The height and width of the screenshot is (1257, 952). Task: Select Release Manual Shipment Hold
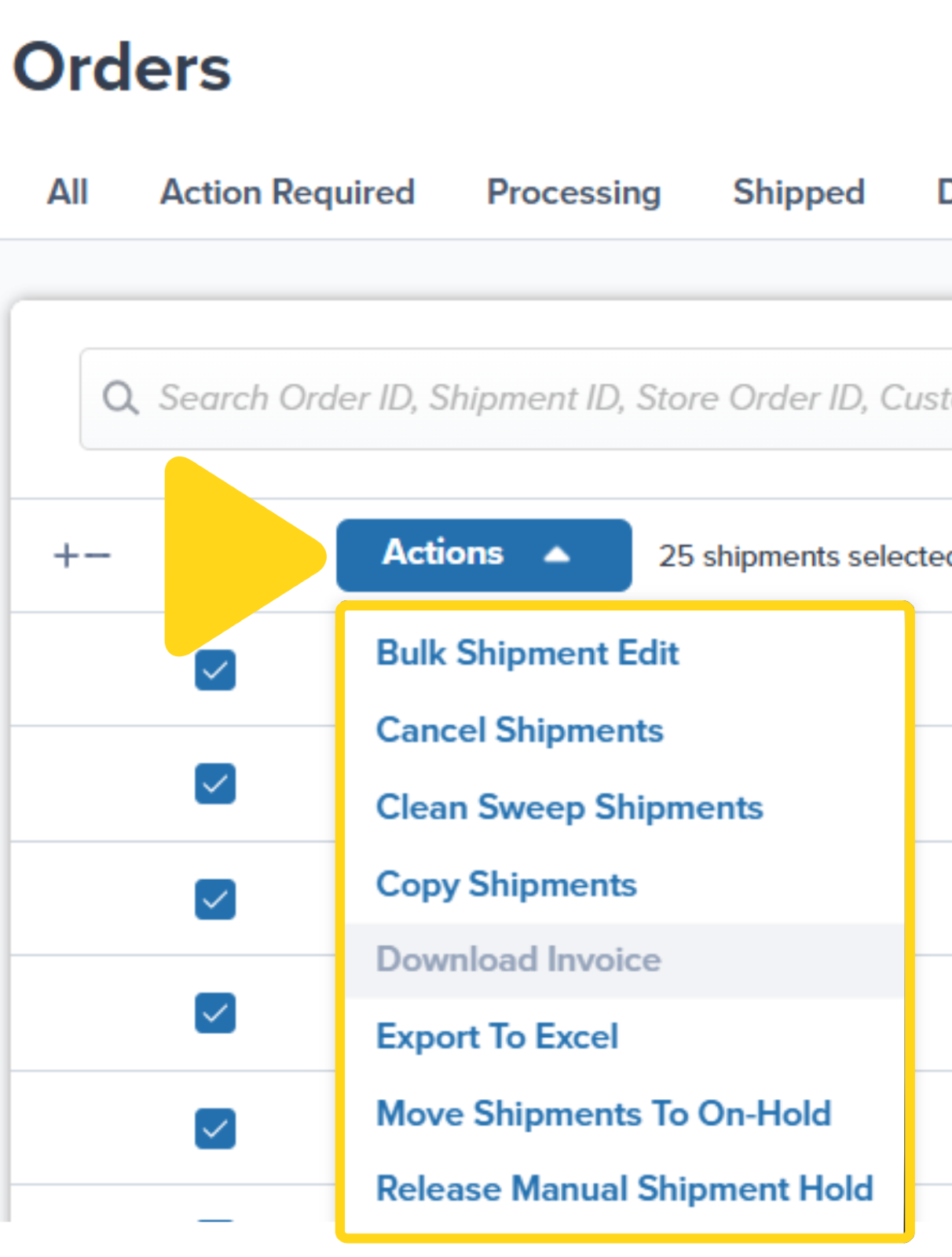[625, 1189]
